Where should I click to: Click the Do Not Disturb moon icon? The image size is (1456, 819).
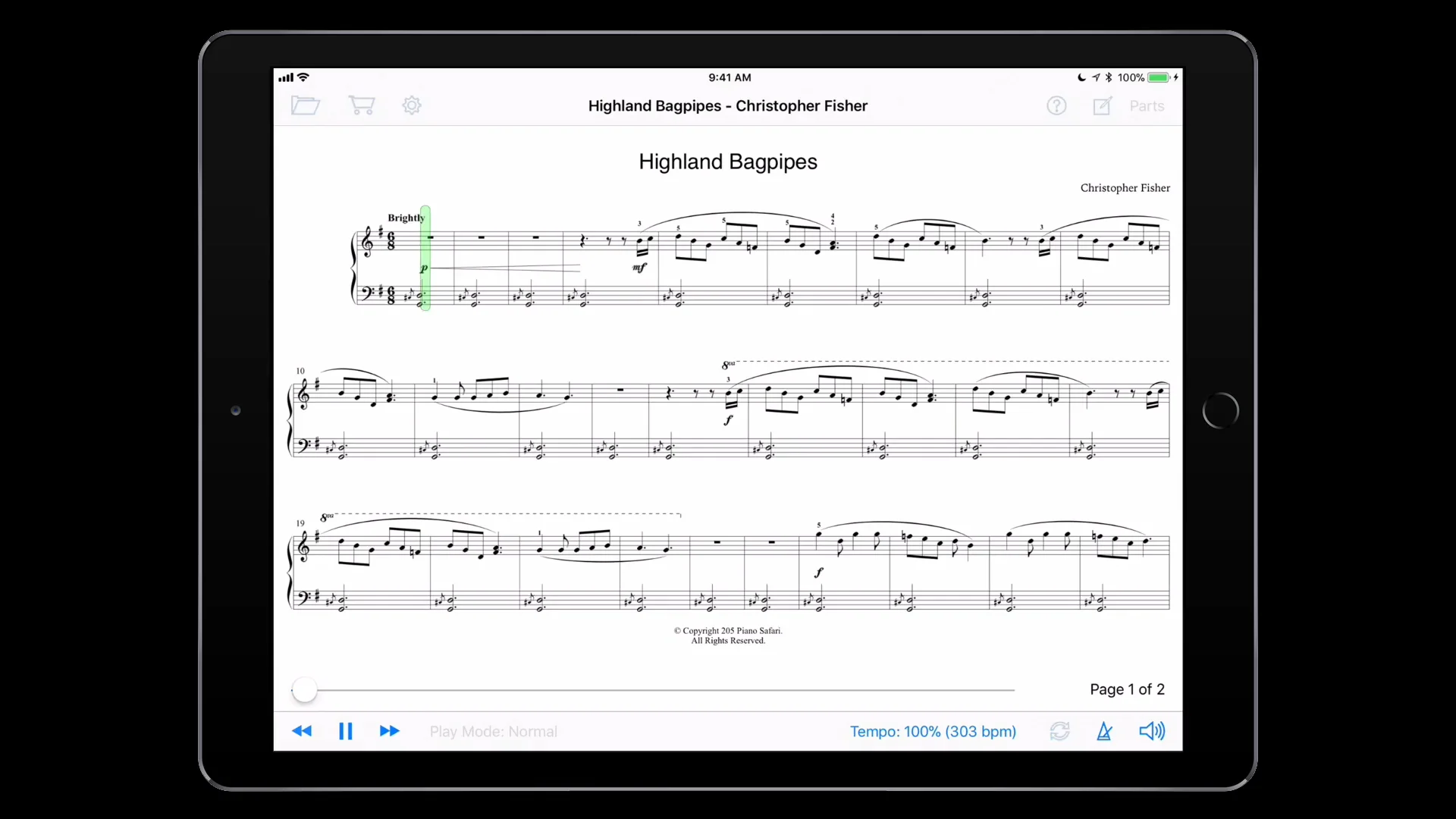coord(1081,77)
